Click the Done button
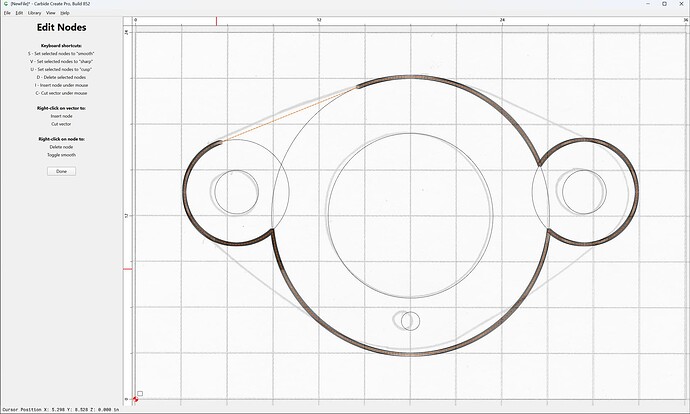 (62, 171)
